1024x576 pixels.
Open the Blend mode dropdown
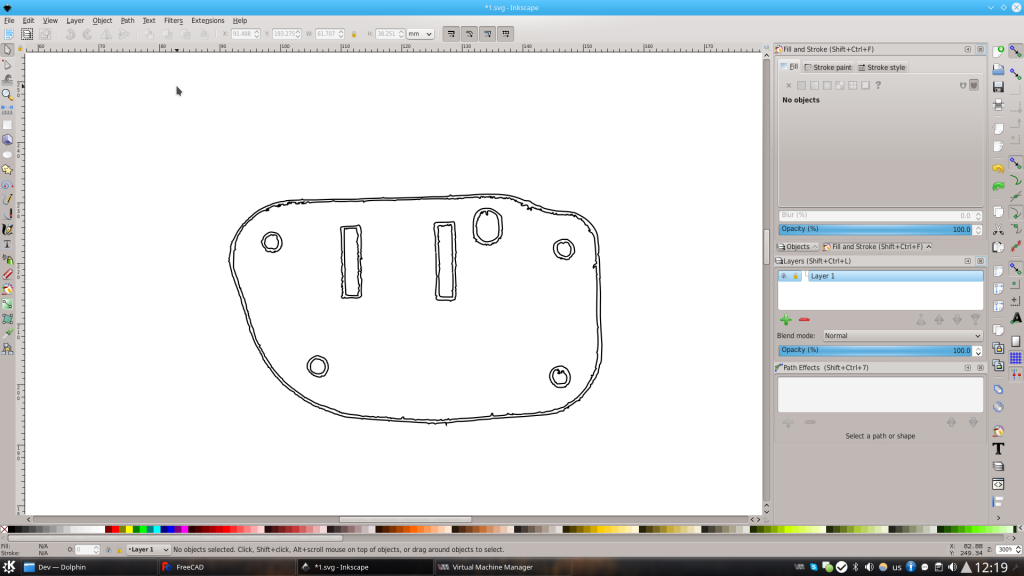coord(903,336)
